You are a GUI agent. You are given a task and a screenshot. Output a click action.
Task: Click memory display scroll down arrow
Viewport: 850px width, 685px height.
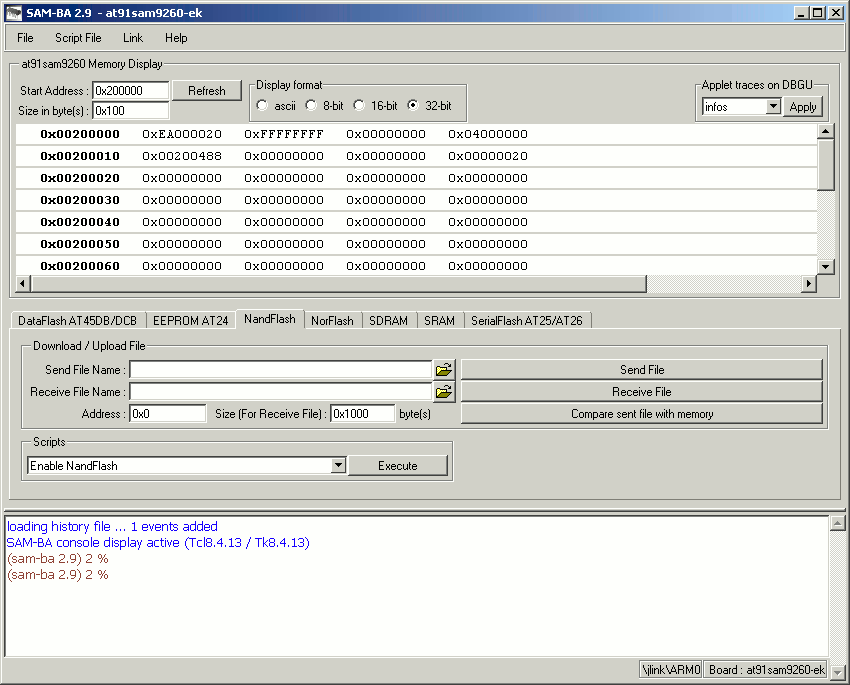pos(826,266)
